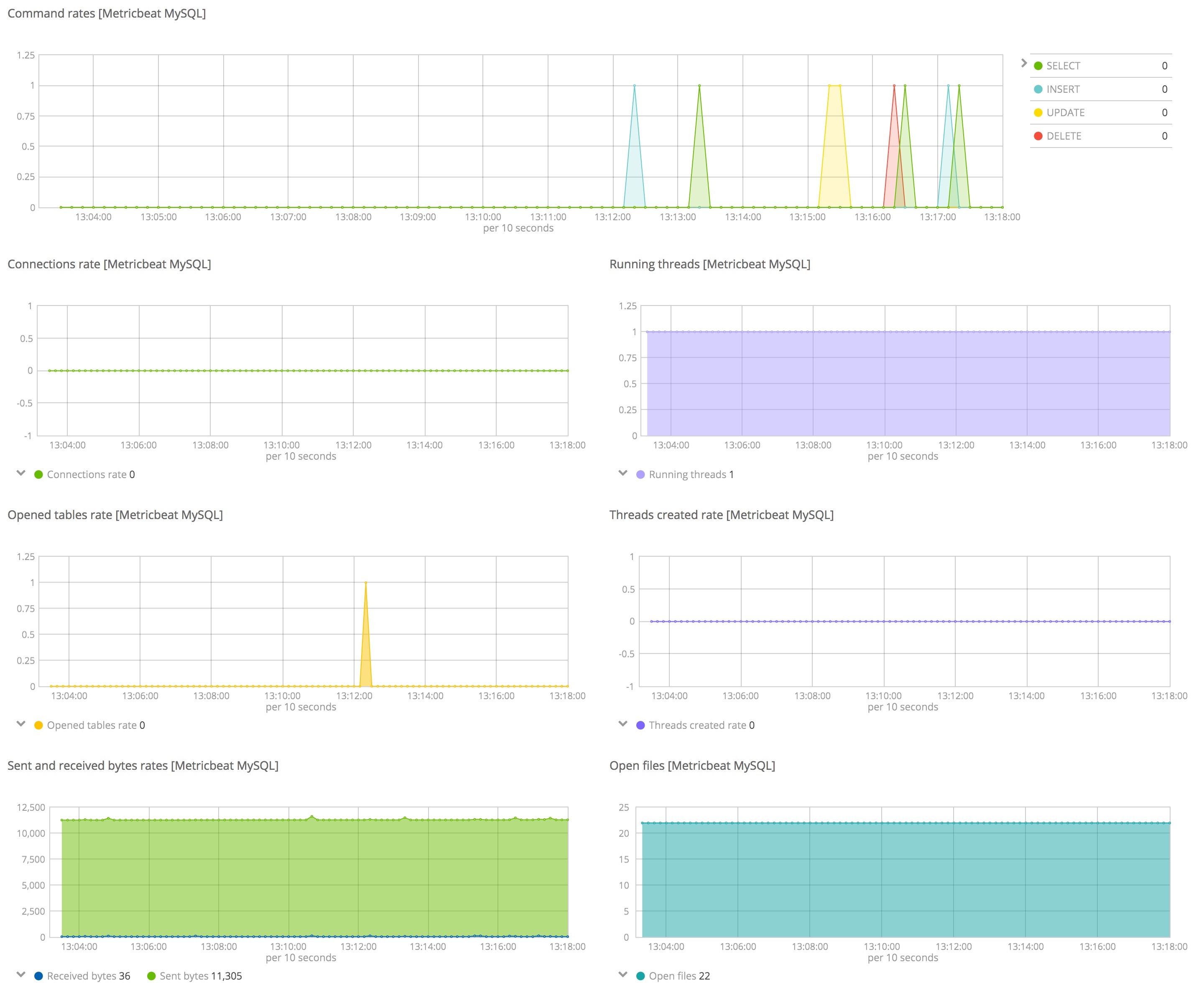Click the Threads created rate panel title

(x=721, y=515)
